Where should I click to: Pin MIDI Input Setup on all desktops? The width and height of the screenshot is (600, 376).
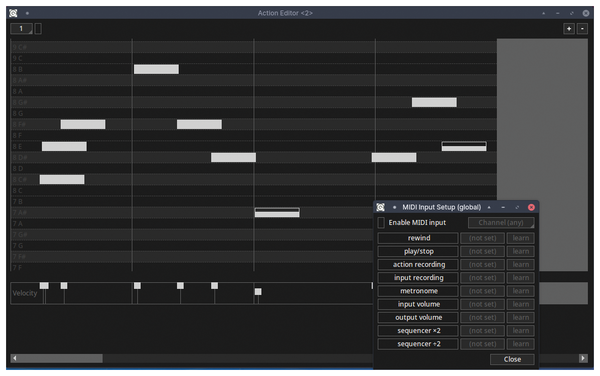[394, 207]
